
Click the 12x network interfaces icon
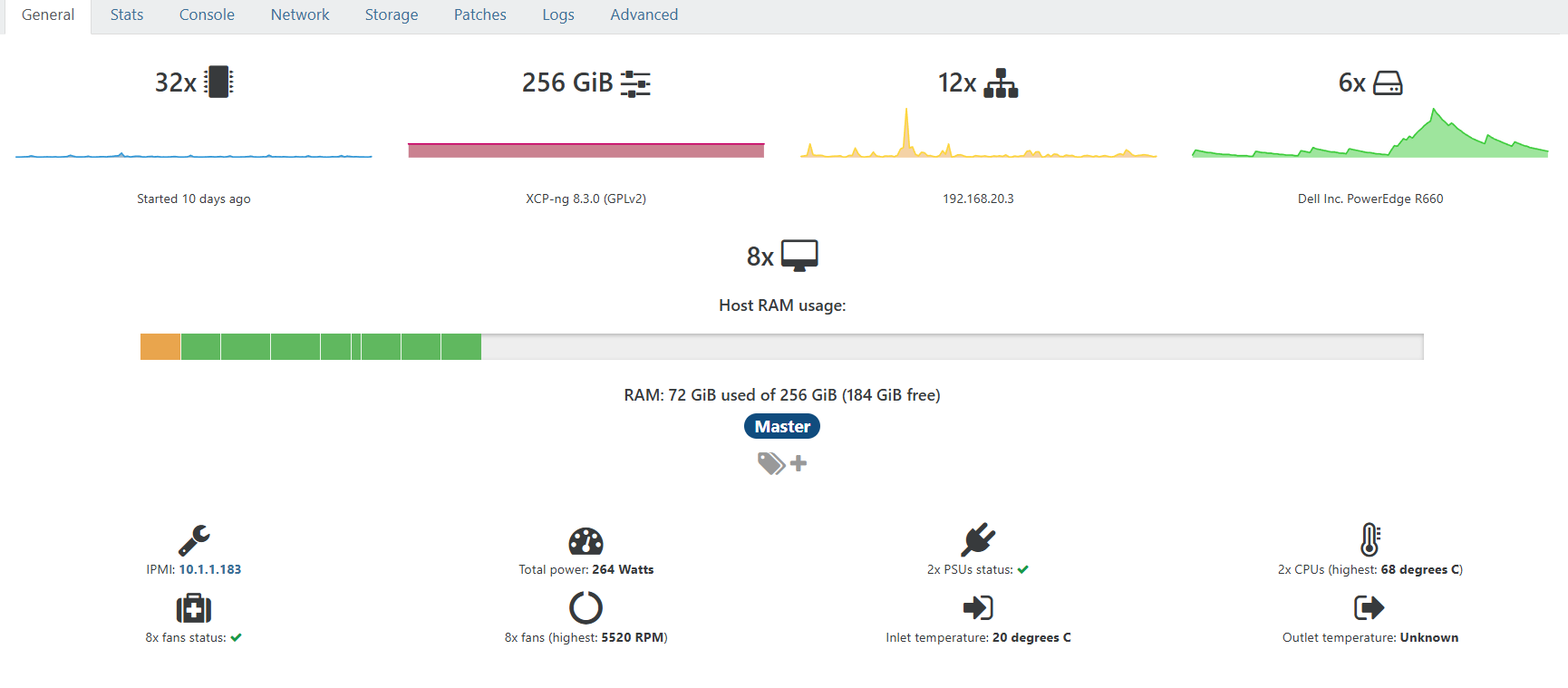1001,83
